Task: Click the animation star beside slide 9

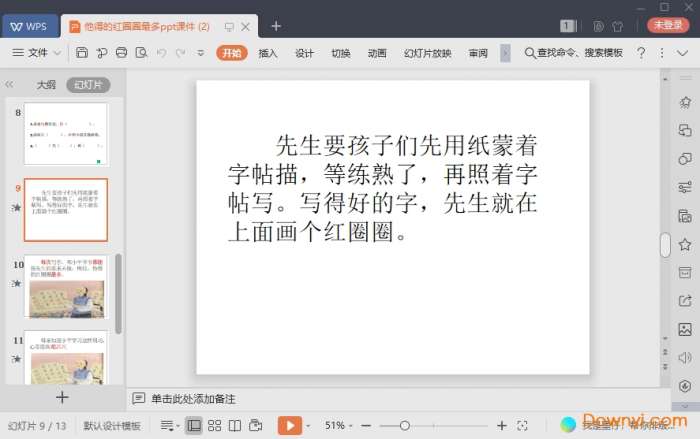Action: point(17,207)
